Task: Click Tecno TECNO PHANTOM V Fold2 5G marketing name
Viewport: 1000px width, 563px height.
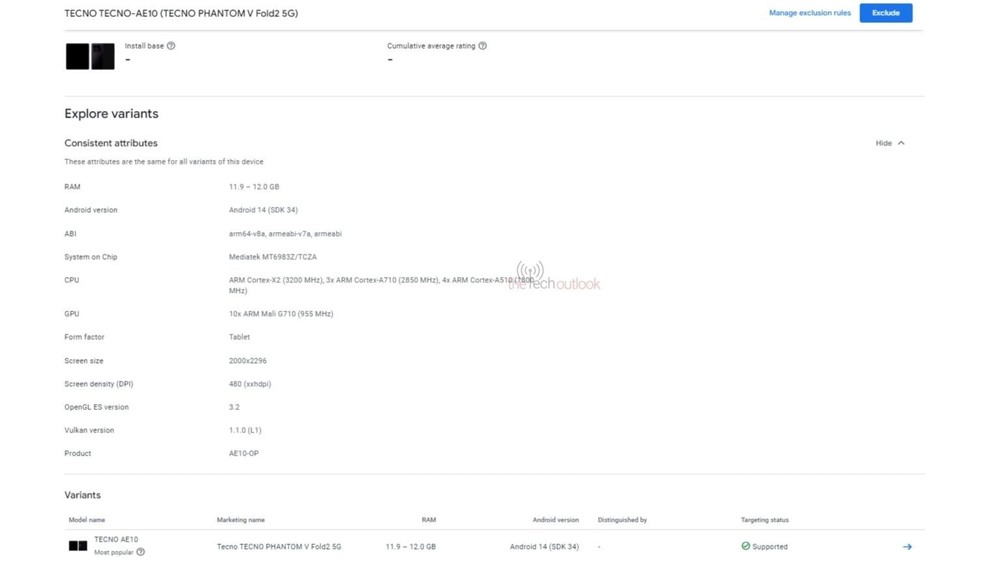Action: [279, 546]
